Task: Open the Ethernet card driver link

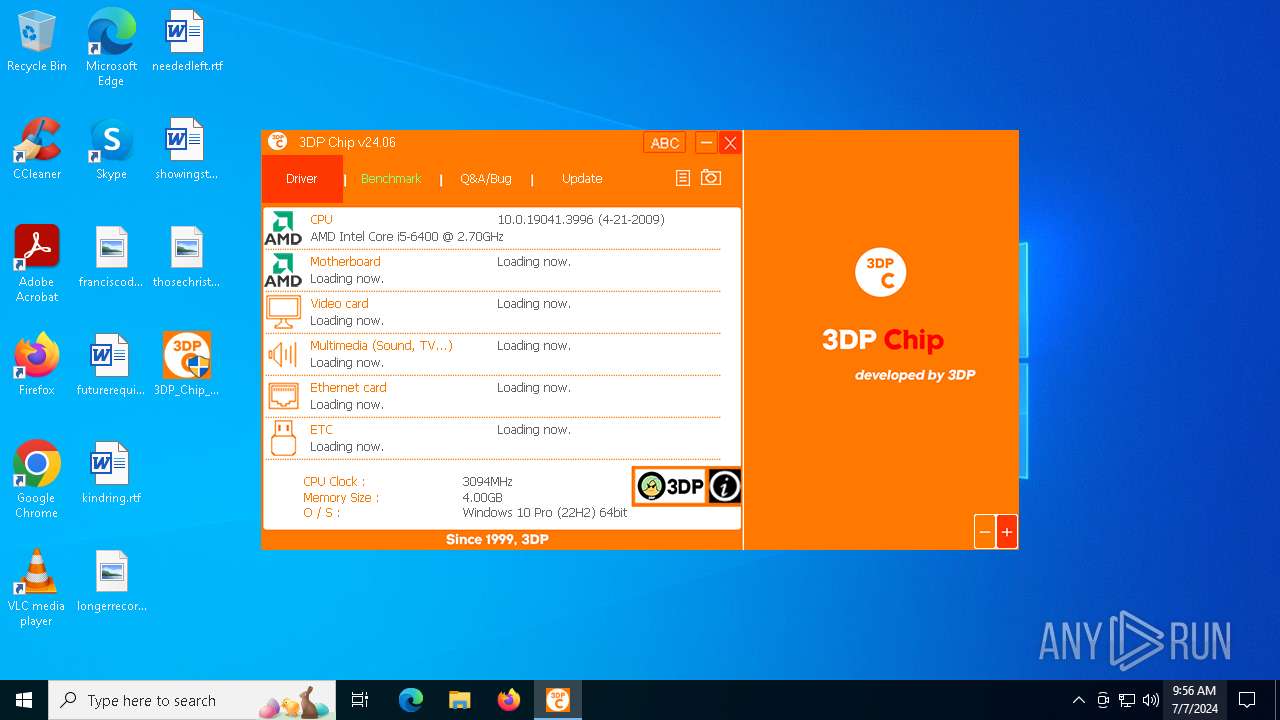Action: pos(348,388)
